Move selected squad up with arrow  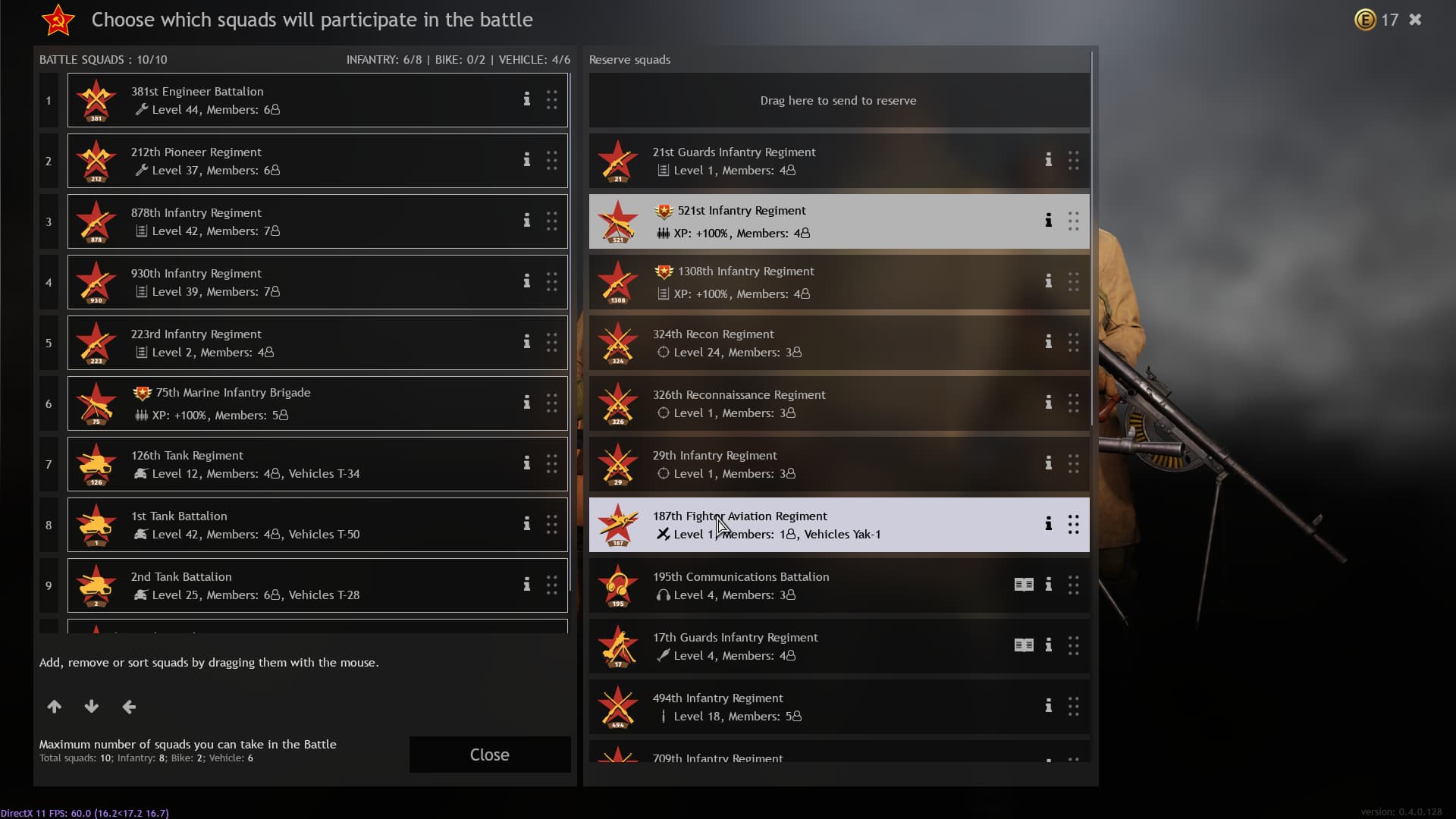55,707
